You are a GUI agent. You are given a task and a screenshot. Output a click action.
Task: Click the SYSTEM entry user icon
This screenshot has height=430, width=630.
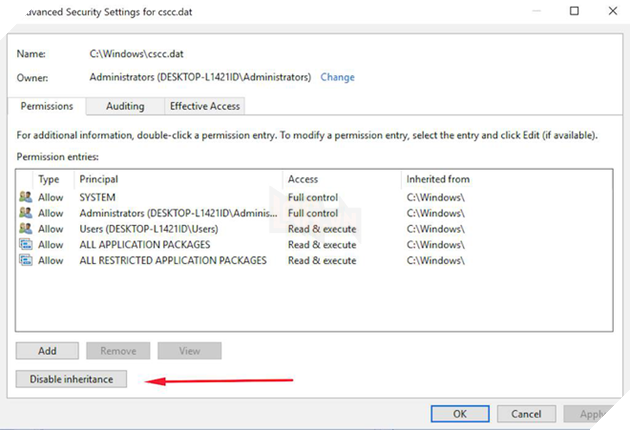[x=25, y=198]
